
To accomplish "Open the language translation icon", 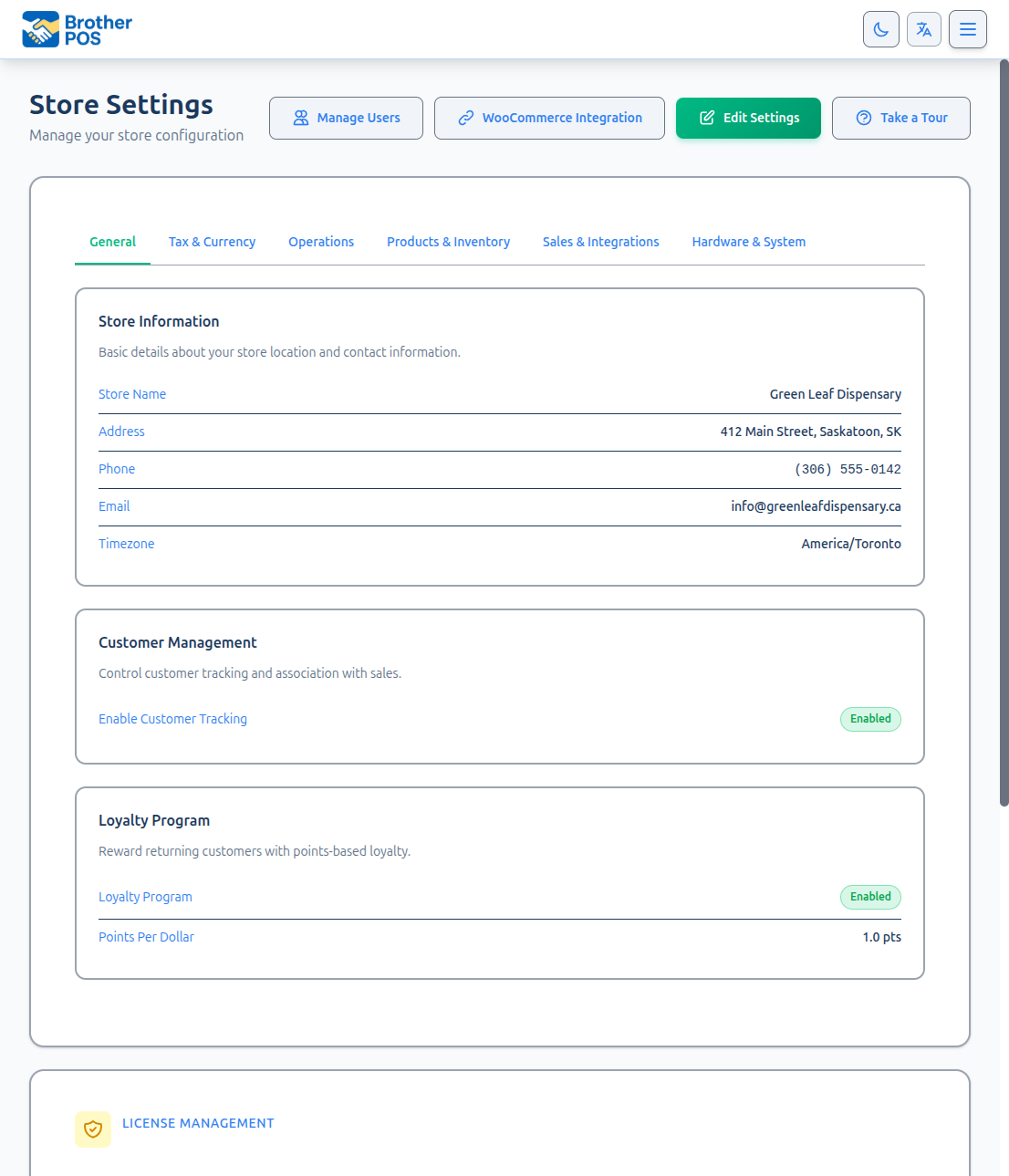I will point(923,29).
